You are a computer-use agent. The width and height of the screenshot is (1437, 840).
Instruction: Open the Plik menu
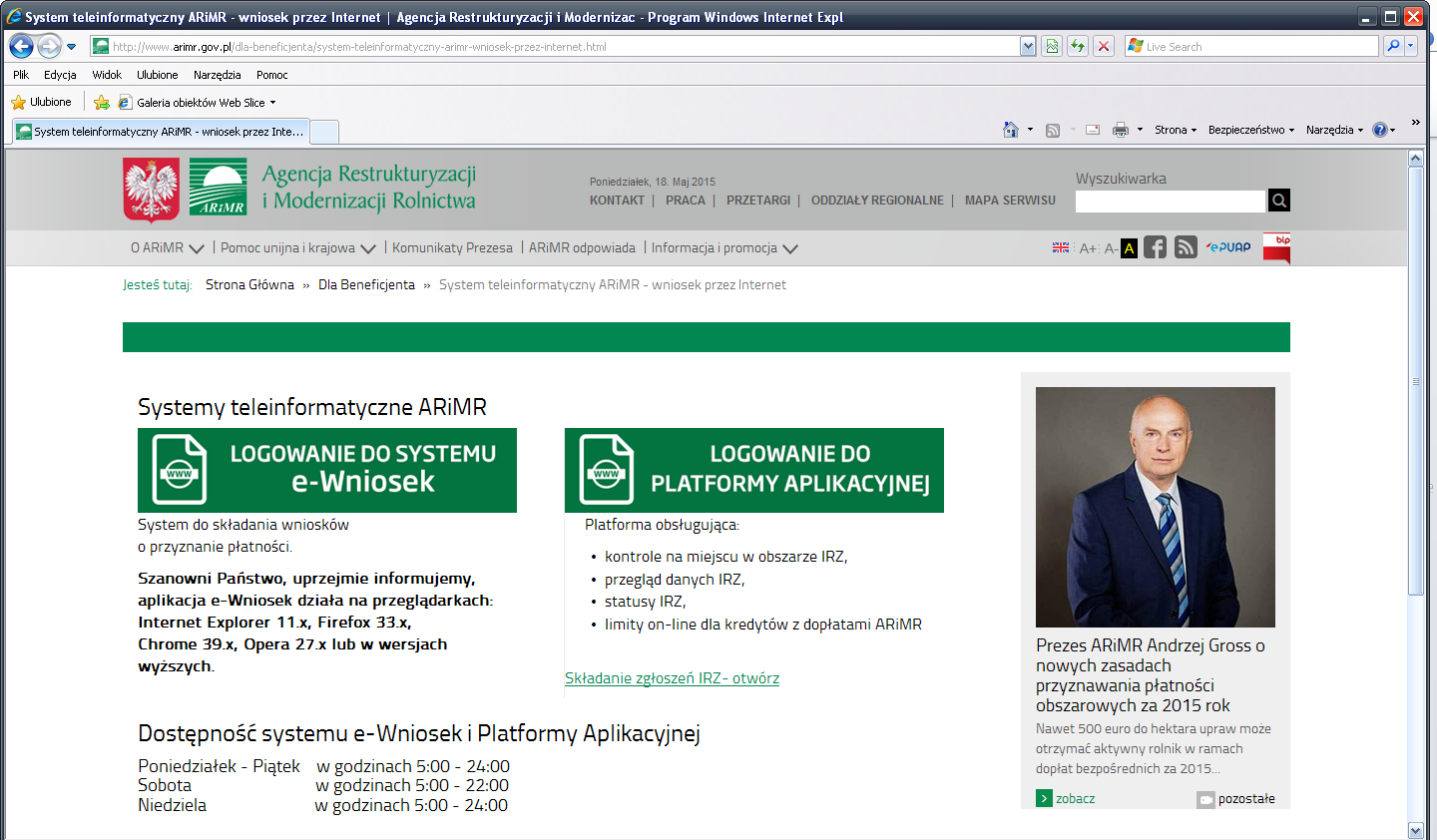[21, 75]
